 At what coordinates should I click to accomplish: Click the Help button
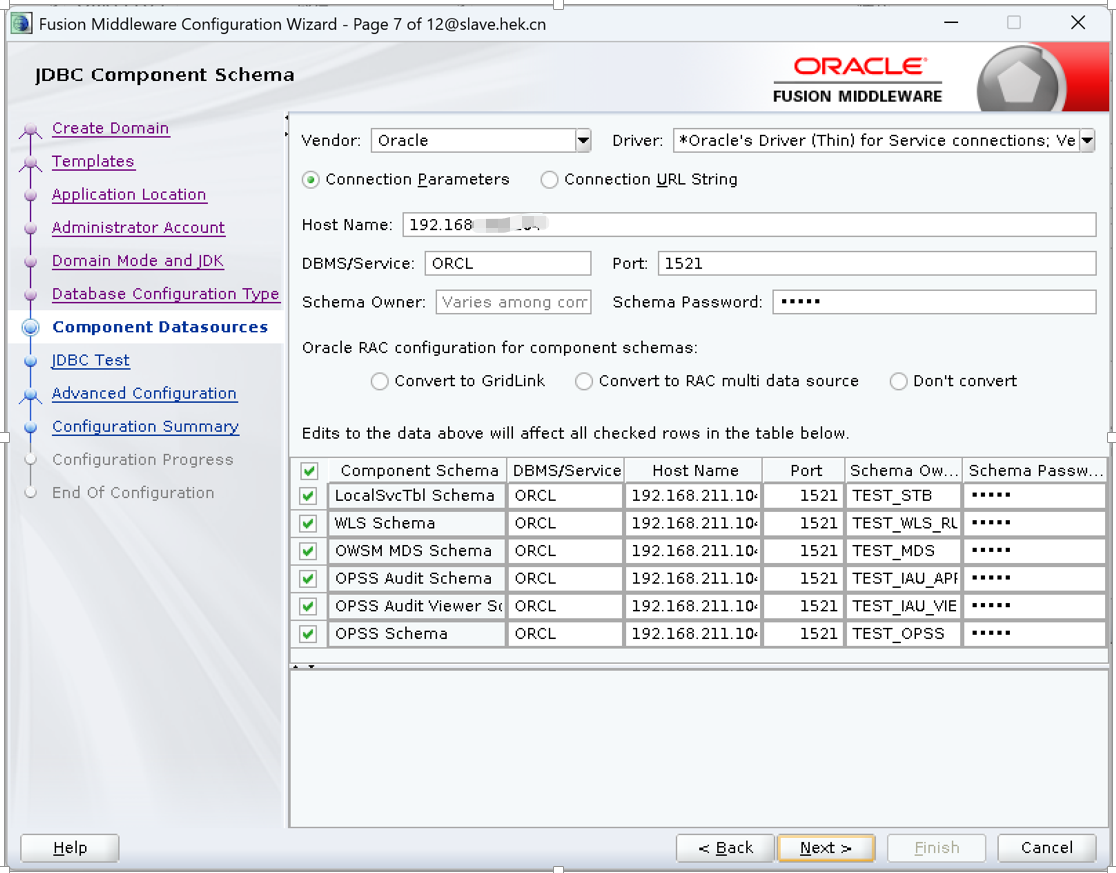[70, 848]
